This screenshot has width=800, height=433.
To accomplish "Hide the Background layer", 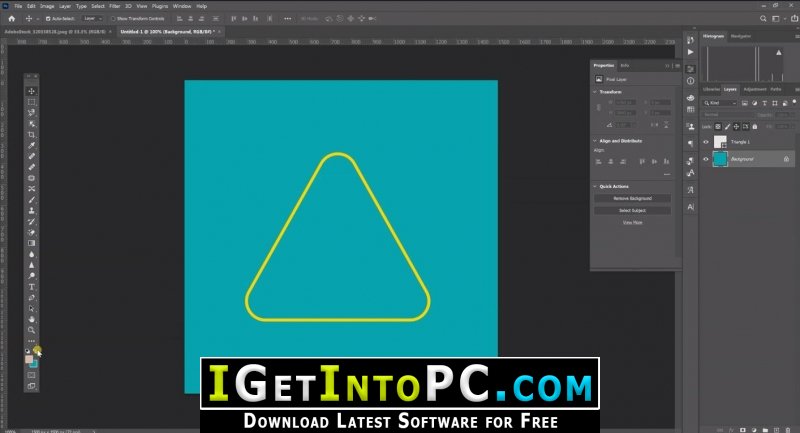I will coord(706,159).
